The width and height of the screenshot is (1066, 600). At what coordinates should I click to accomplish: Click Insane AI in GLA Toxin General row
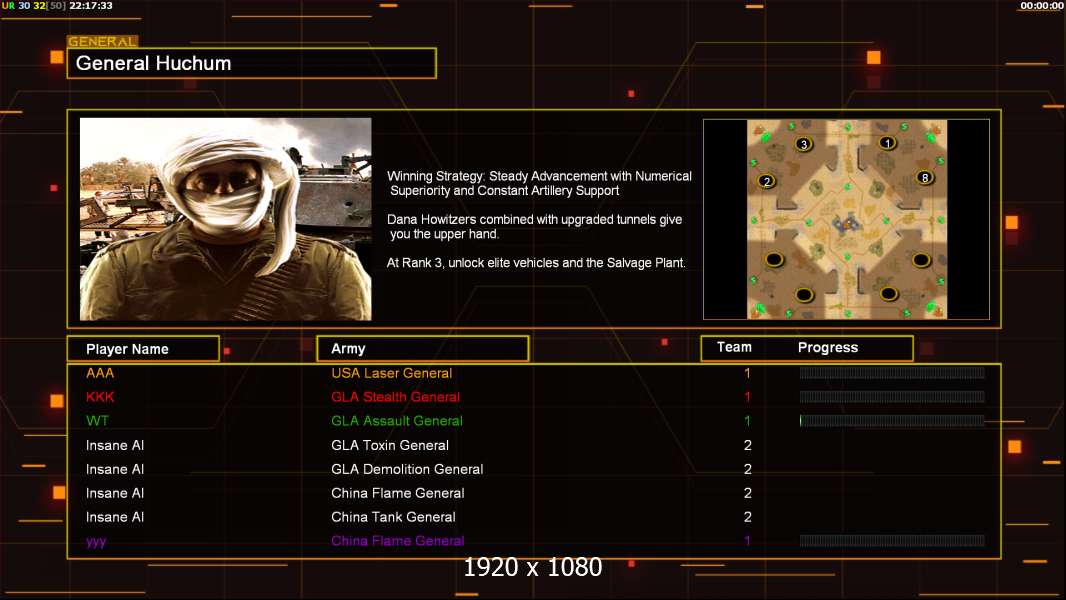[115, 445]
